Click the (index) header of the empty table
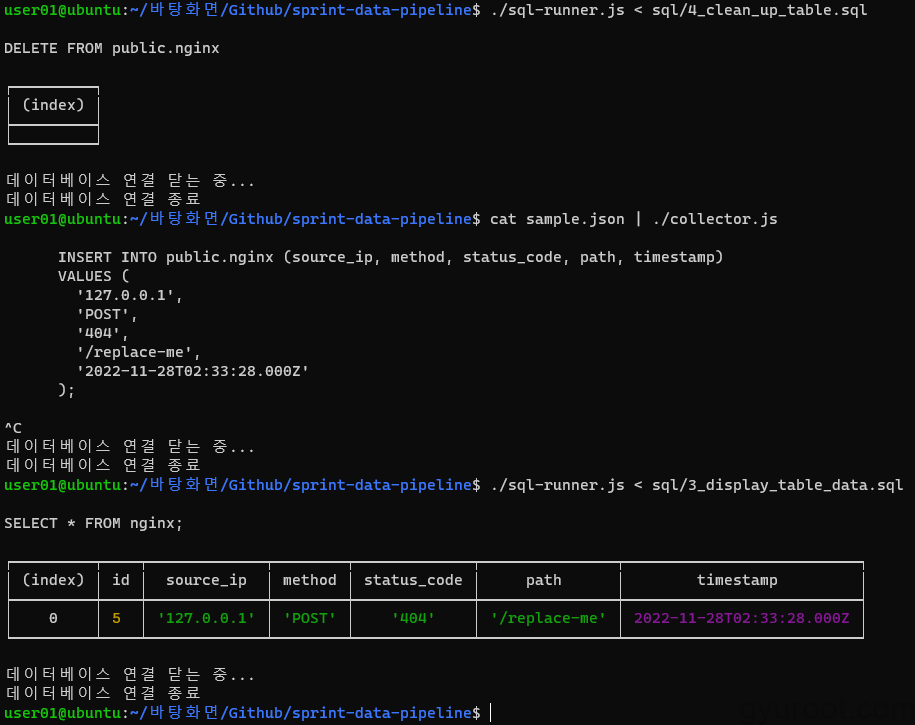Image resolution: width=915 pixels, height=725 pixels. pos(53,105)
